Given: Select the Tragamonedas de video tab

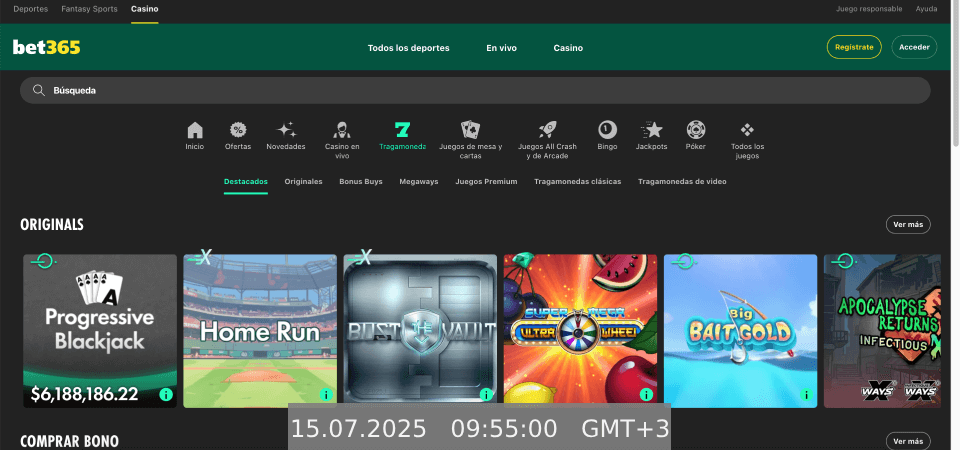Looking at the screenshot, I should point(682,182).
